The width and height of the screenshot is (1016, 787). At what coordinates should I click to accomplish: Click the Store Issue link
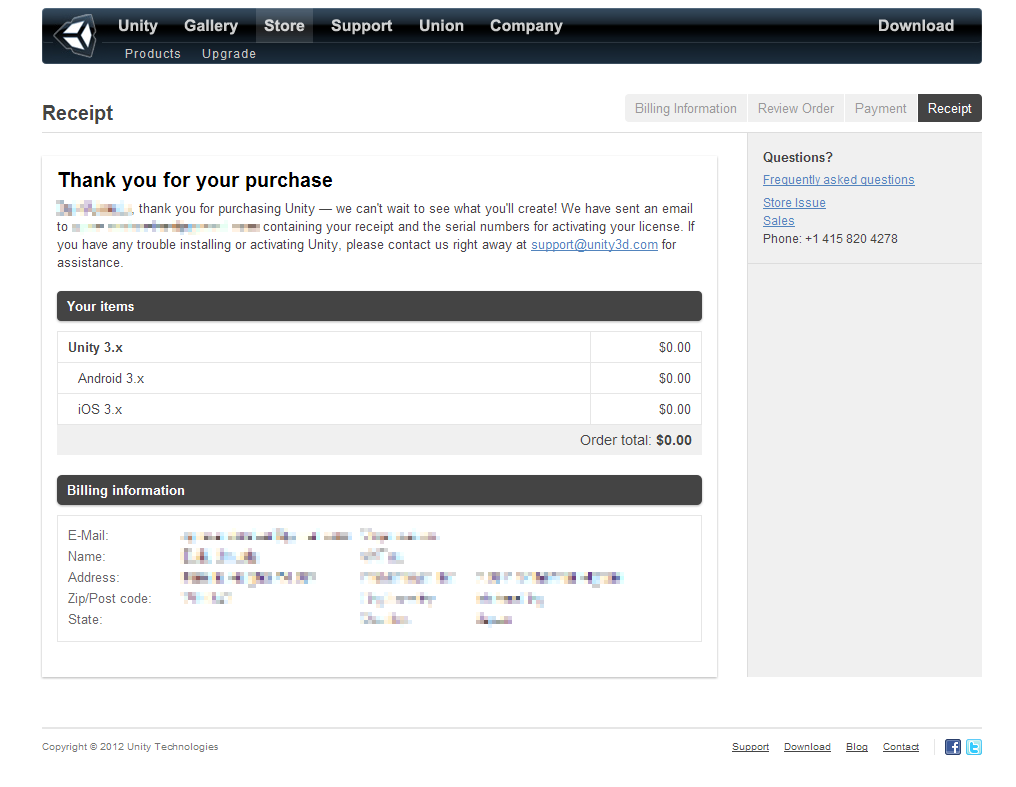[794, 203]
